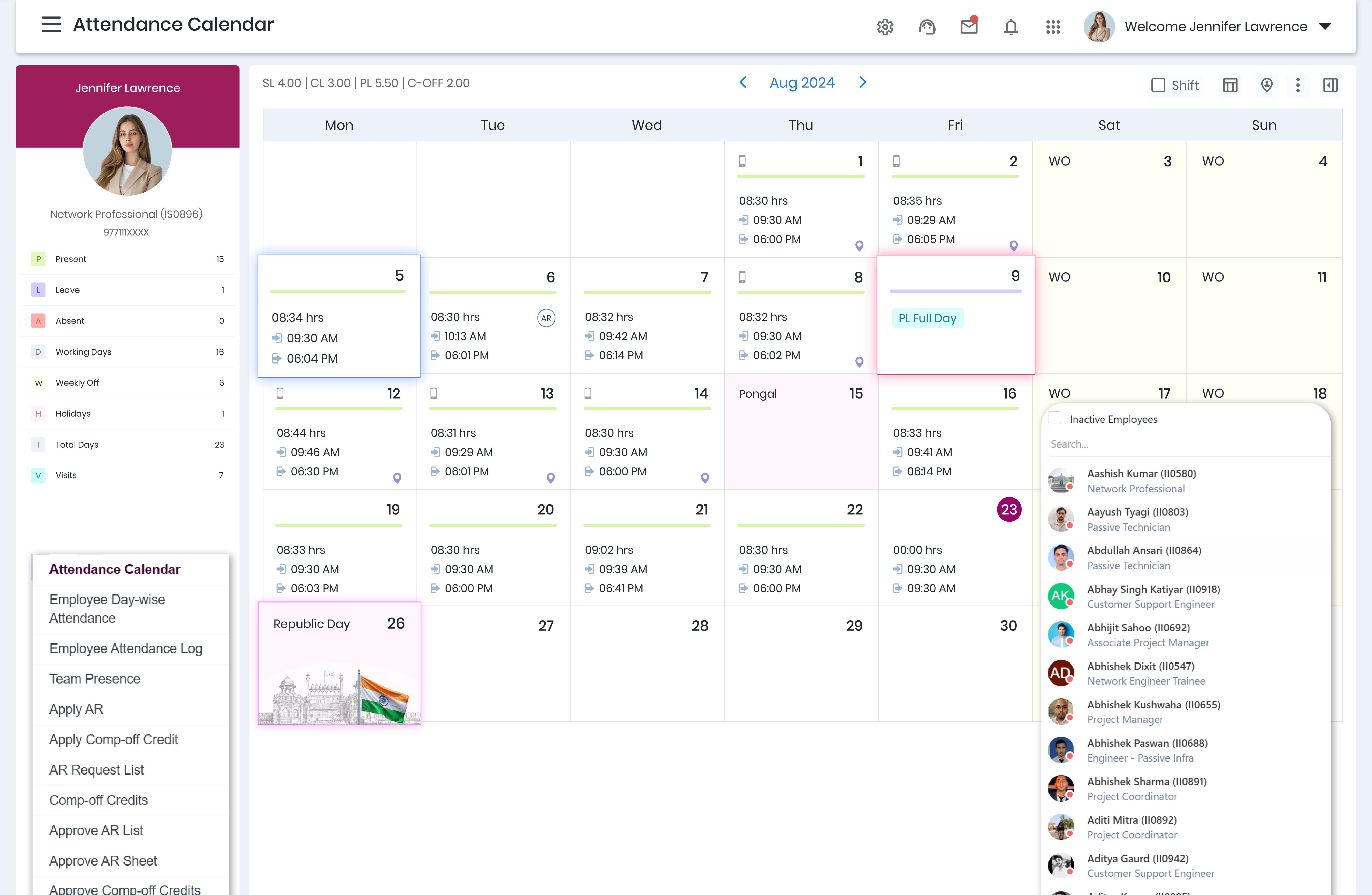Open the hamburger navigation menu
Viewport: 1372px width, 895px height.
(x=51, y=24)
